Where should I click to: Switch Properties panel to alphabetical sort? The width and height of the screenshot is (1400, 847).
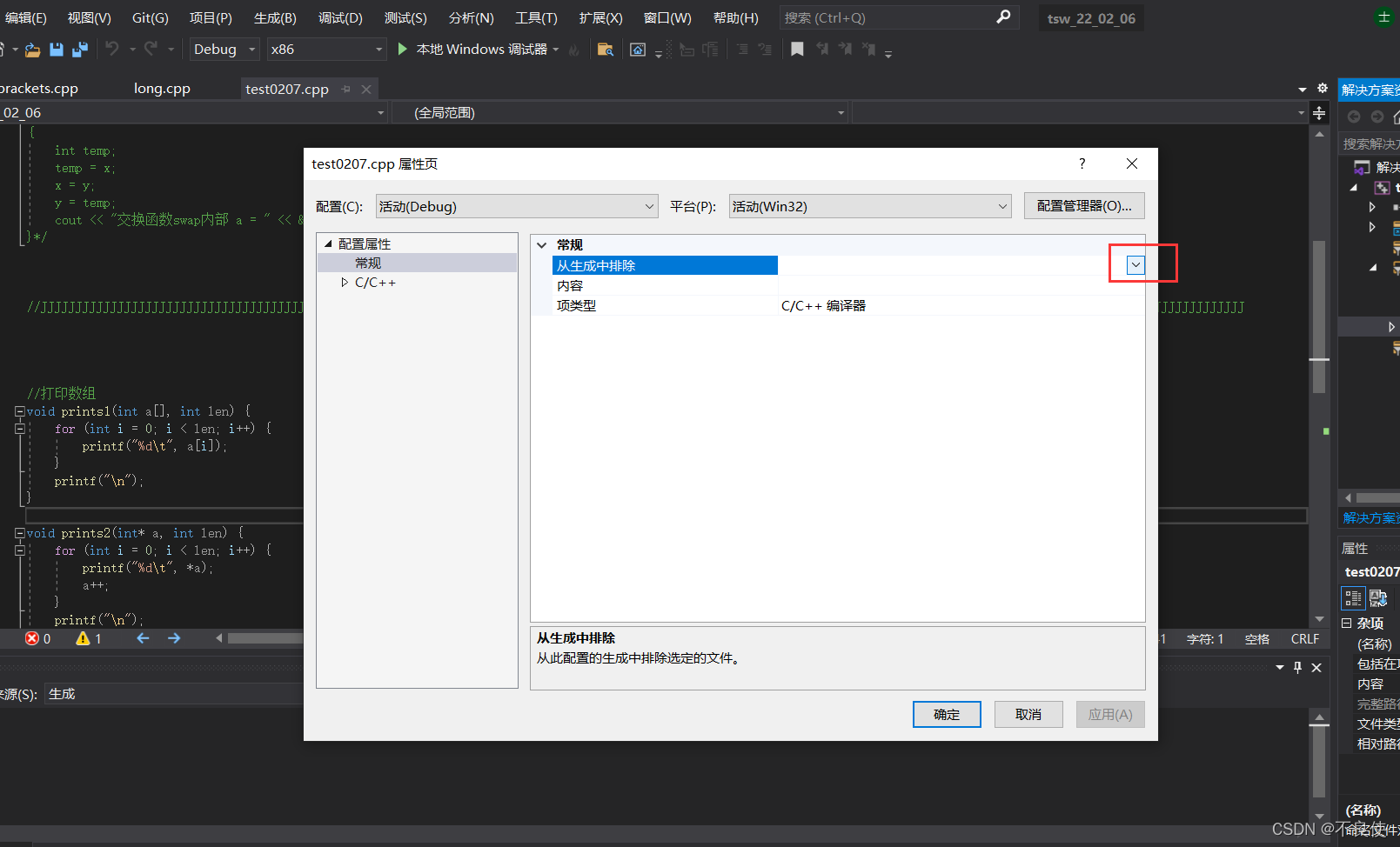1378,597
